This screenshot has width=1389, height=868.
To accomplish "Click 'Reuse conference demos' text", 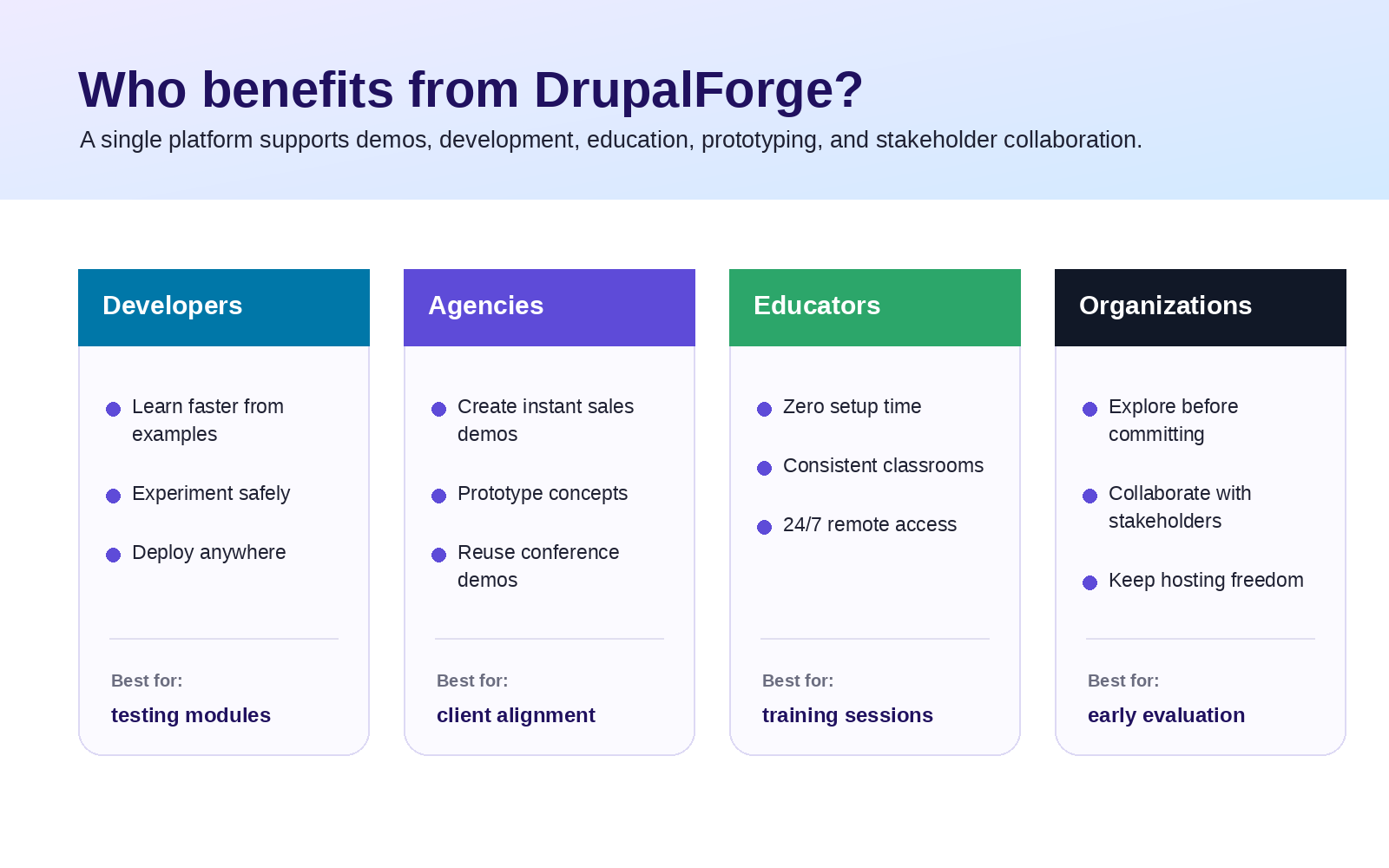I will [538, 566].
